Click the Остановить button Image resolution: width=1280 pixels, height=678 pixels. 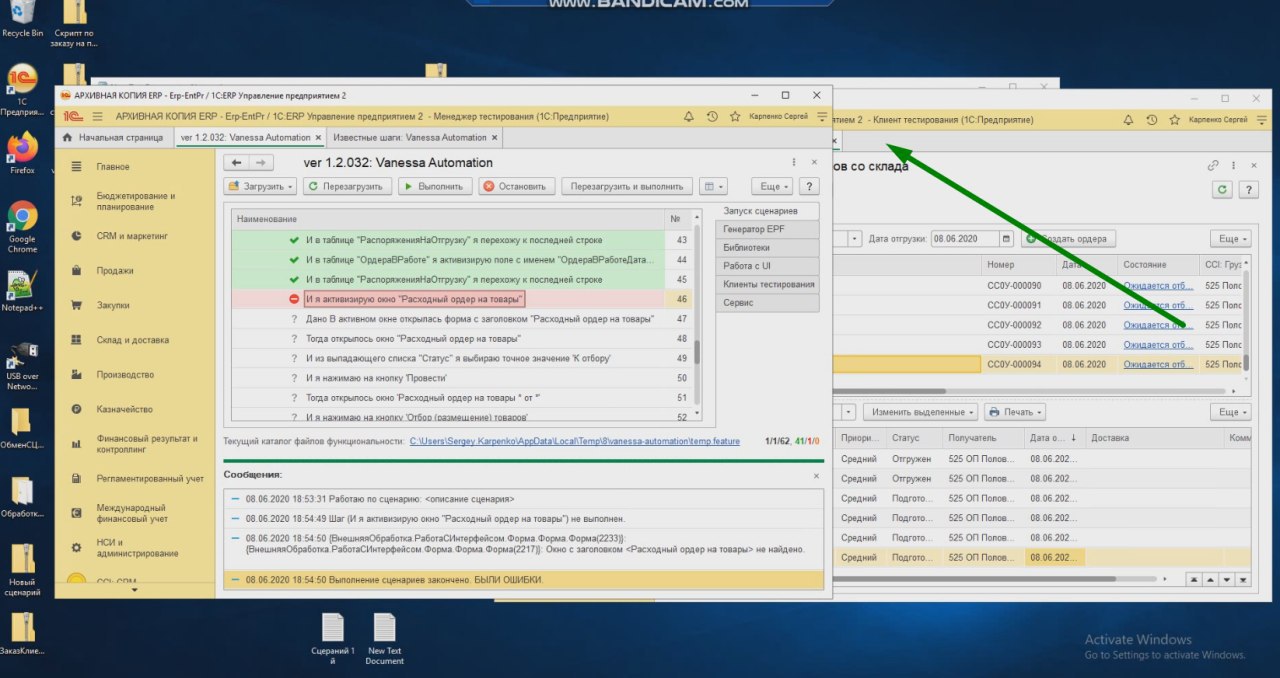tap(516, 186)
